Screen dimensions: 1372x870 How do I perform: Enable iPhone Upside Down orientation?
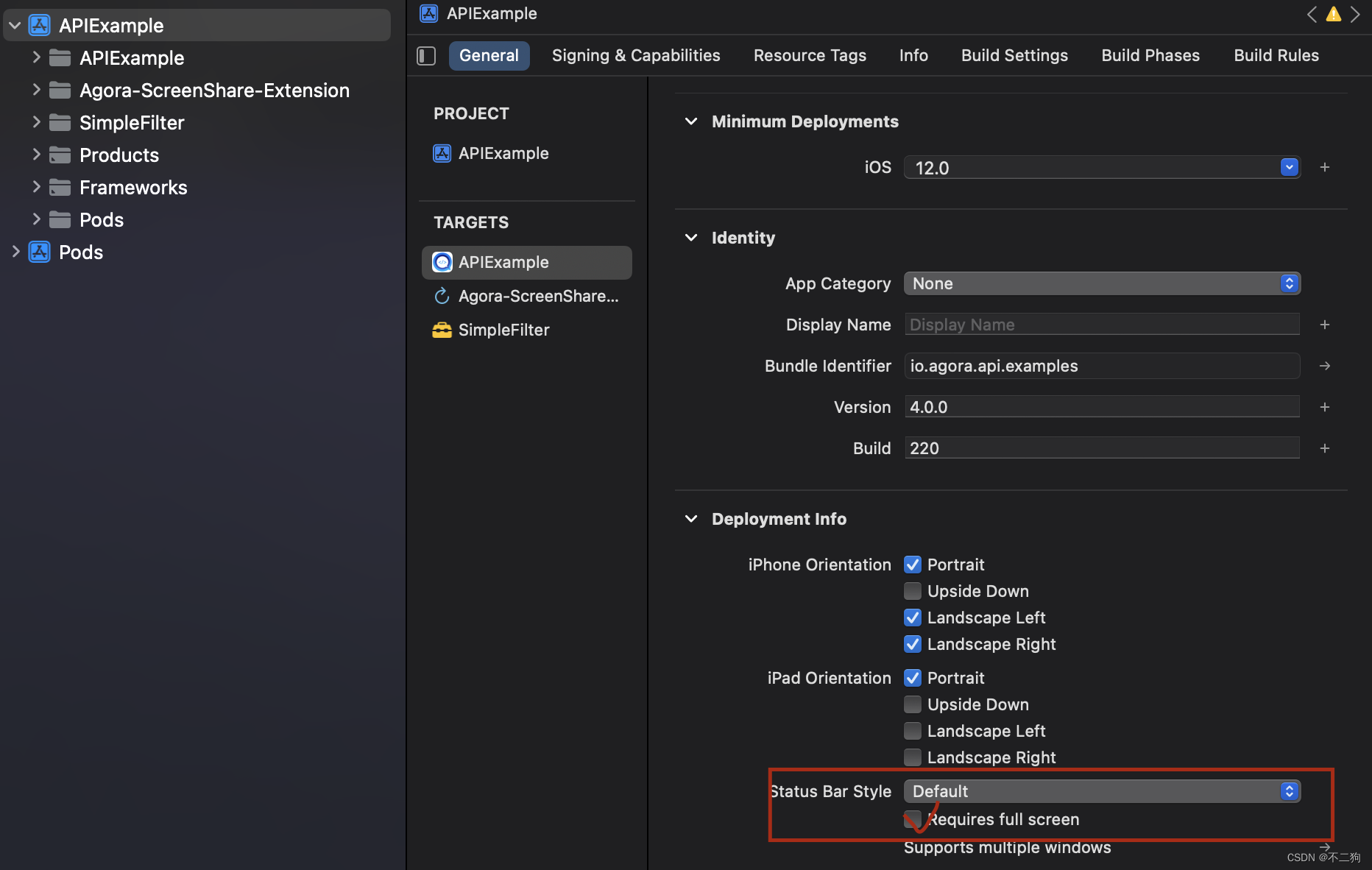point(913,591)
